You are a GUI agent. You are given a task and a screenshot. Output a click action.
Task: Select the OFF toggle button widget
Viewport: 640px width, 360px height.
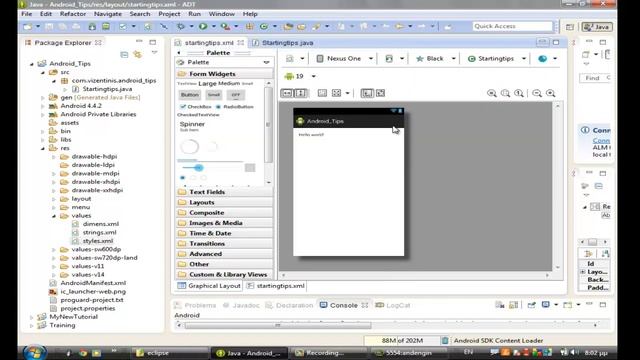[236, 95]
